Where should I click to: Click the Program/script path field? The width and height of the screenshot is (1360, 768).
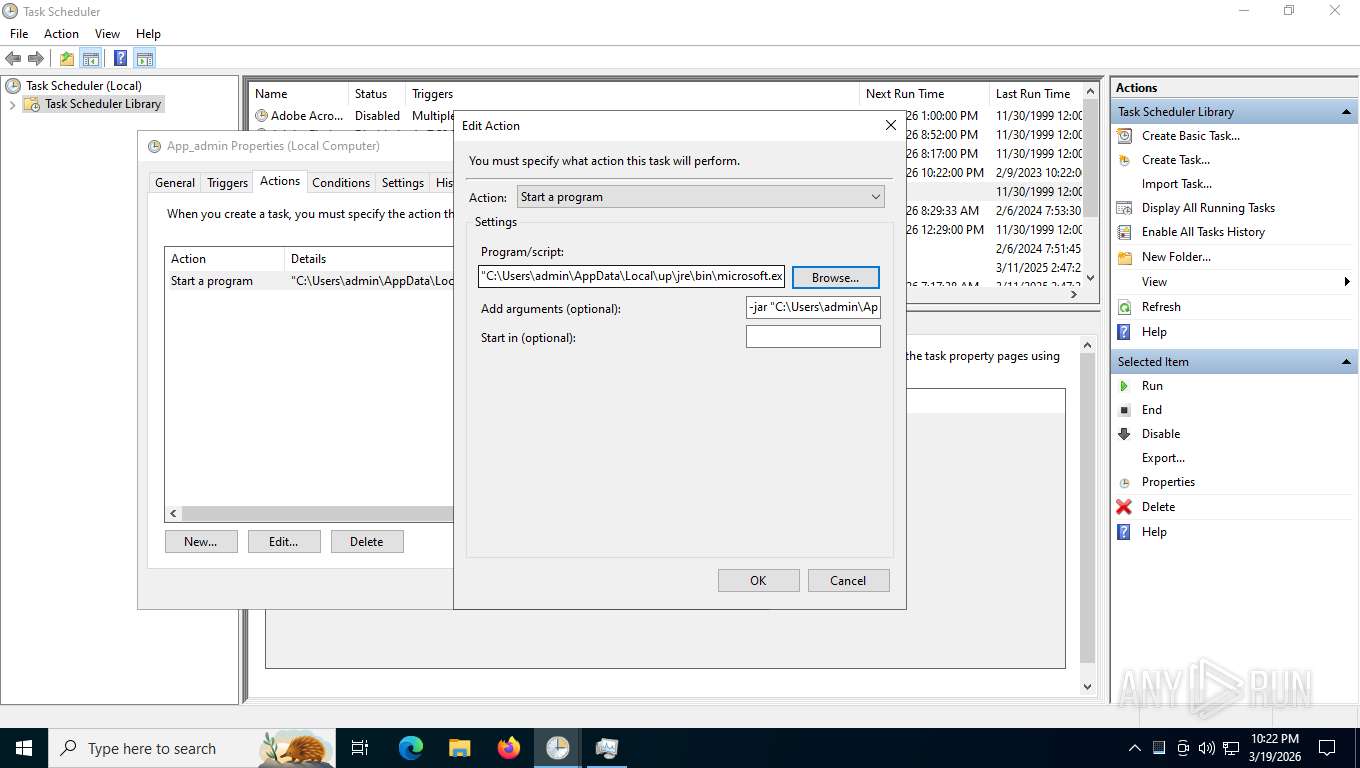(632, 276)
